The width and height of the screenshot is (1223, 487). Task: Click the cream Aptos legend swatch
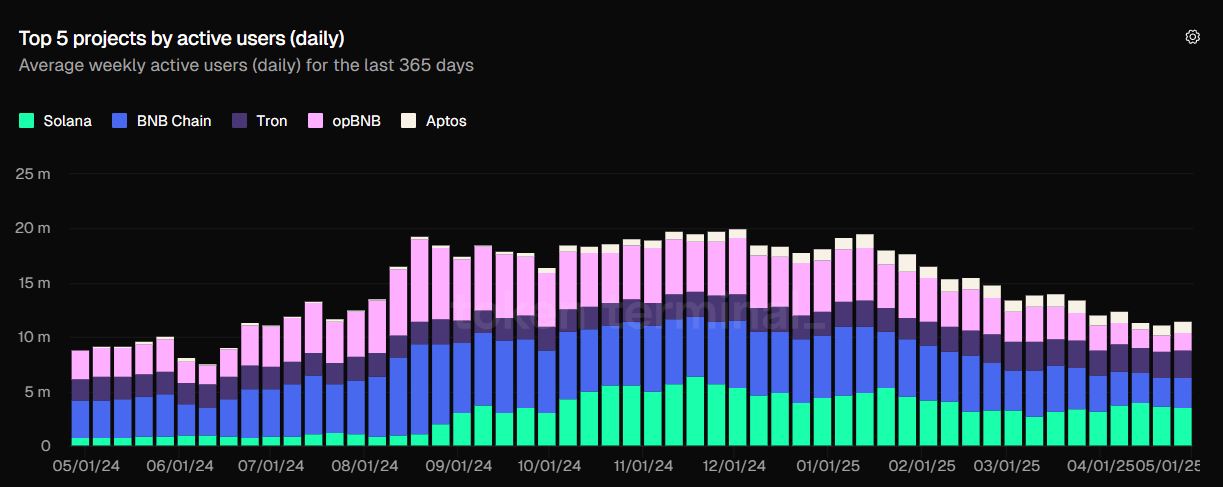pos(408,121)
